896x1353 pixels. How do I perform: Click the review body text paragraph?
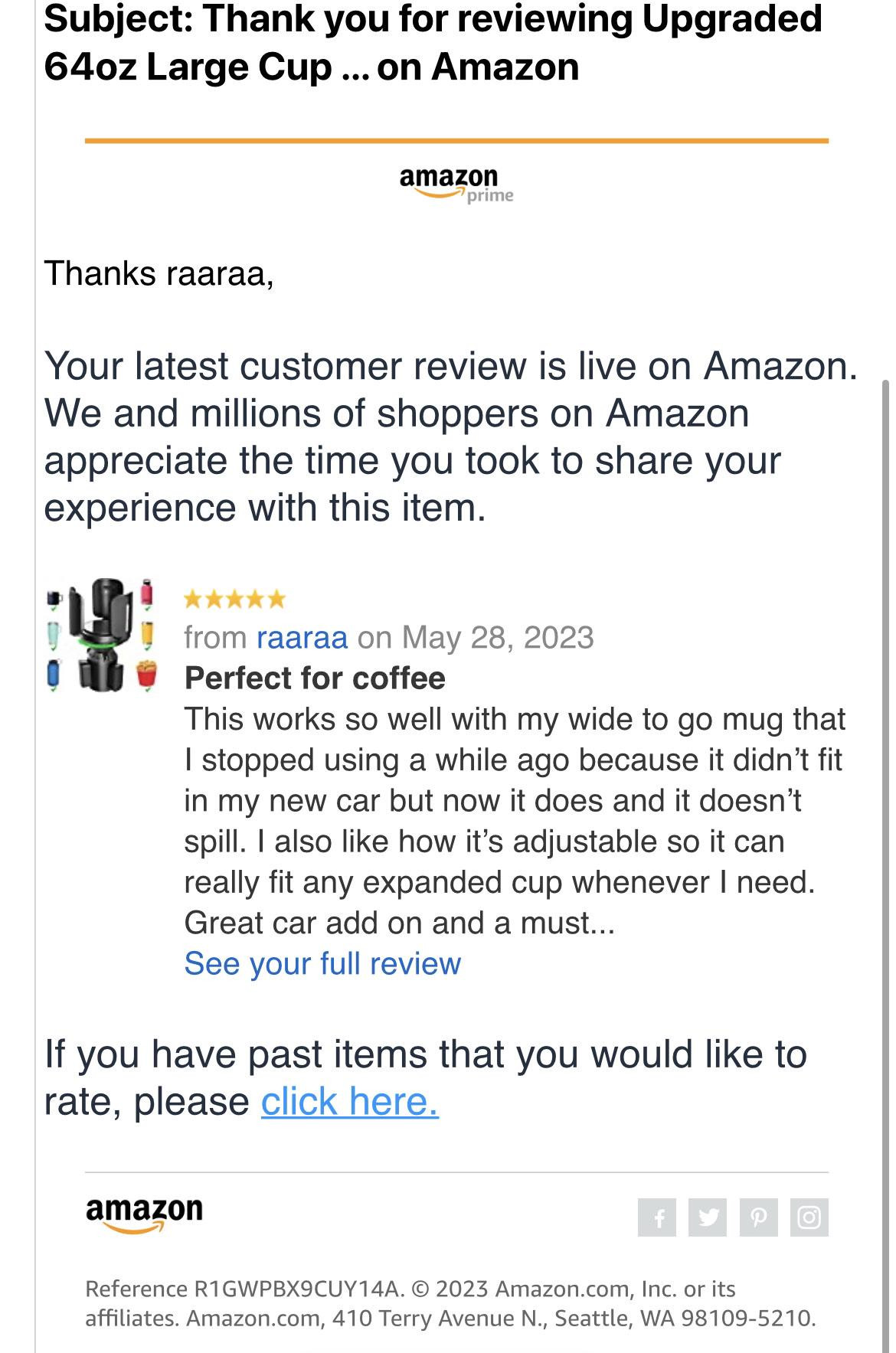[515, 821]
